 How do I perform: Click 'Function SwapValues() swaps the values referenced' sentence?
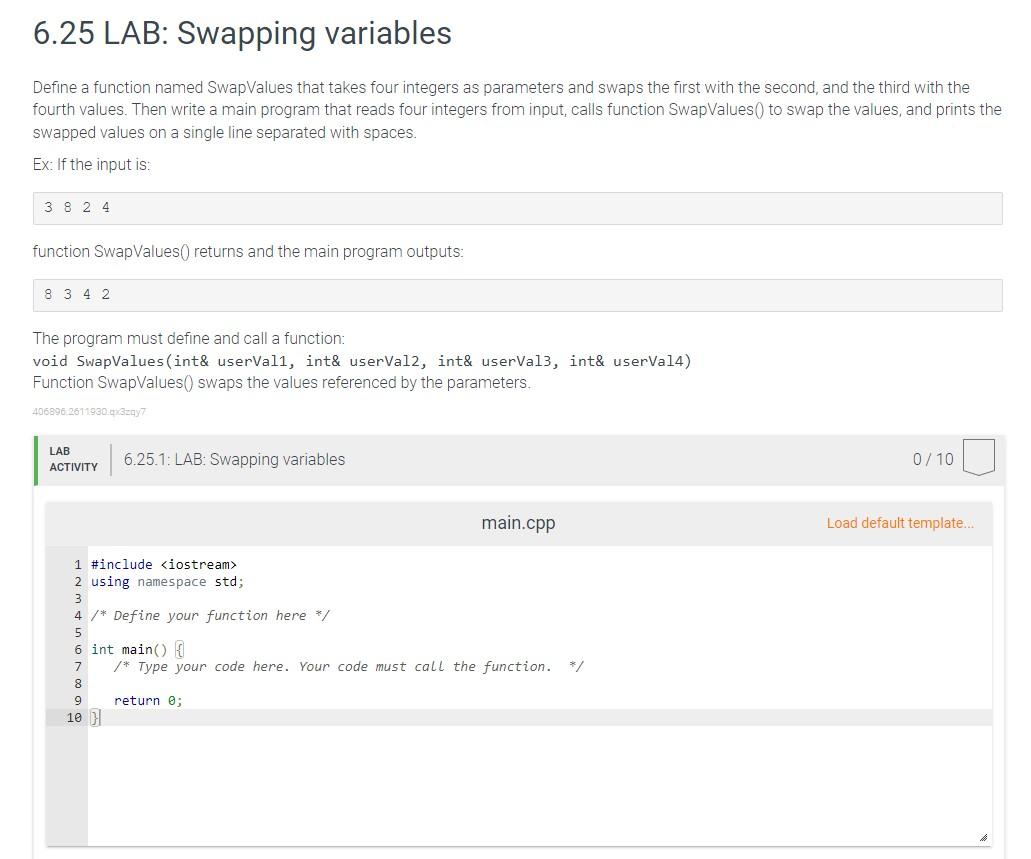tap(281, 383)
